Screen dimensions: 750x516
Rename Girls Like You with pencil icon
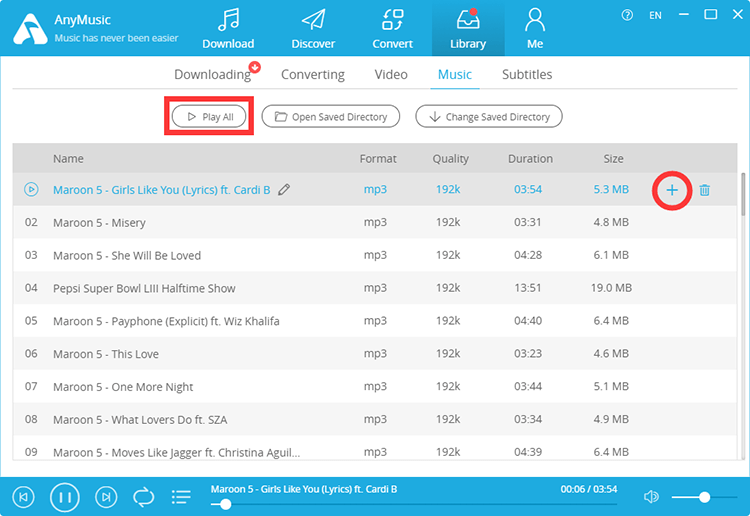coord(284,189)
